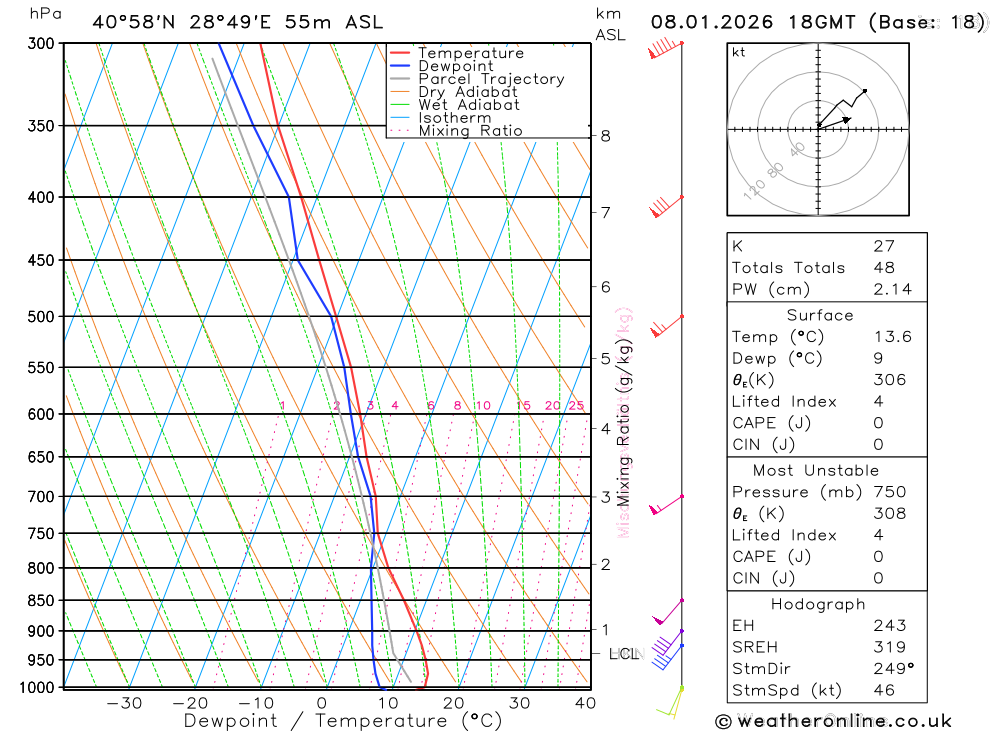Click the wind barb at 400 hPa level
Viewport: 1000px width, 733px height.
coord(666,206)
